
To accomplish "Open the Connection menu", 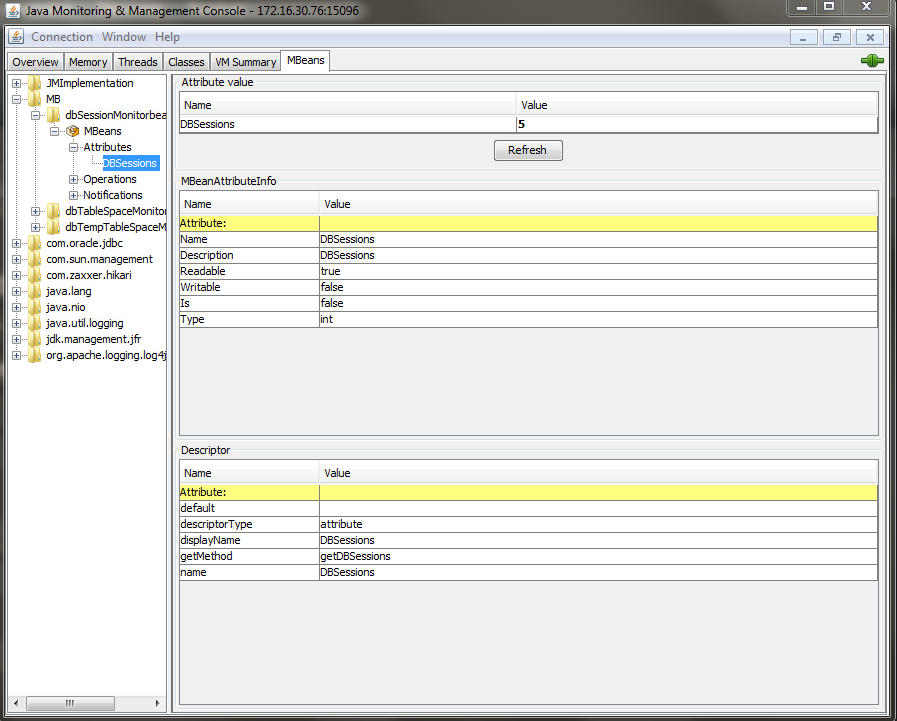I will click(x=62, y=37).
